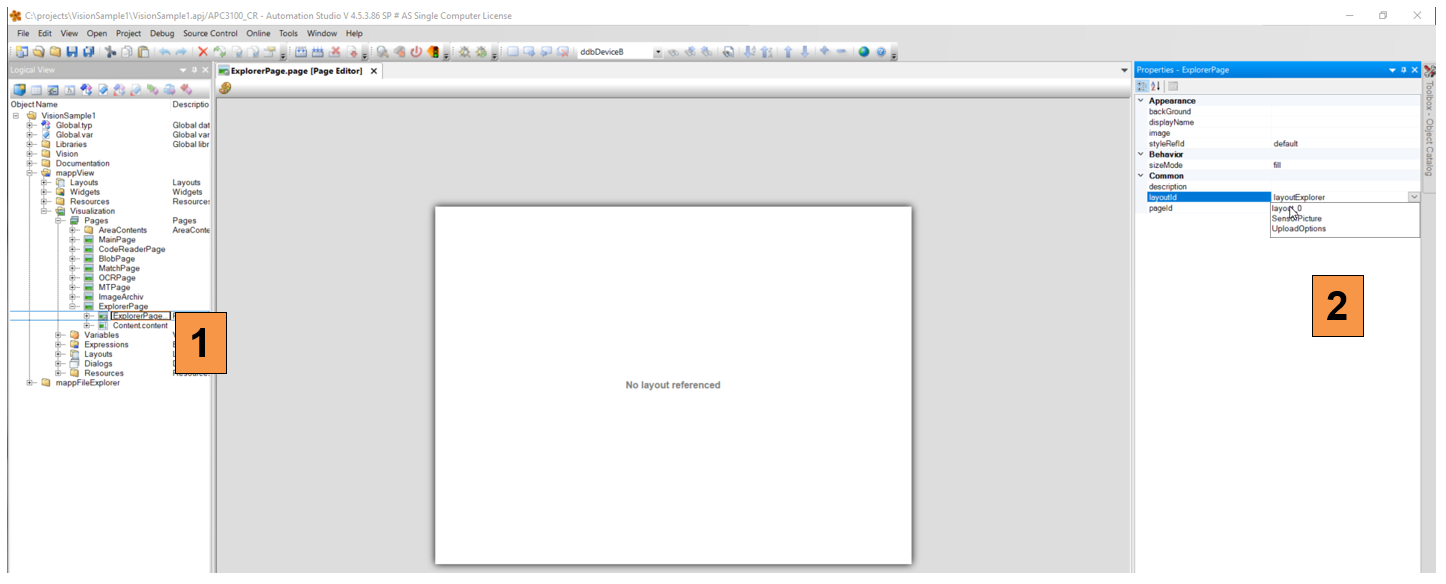Select SensorPicture from layout list
Screen dimensions: 1446x584
[x=1296, y=218]
